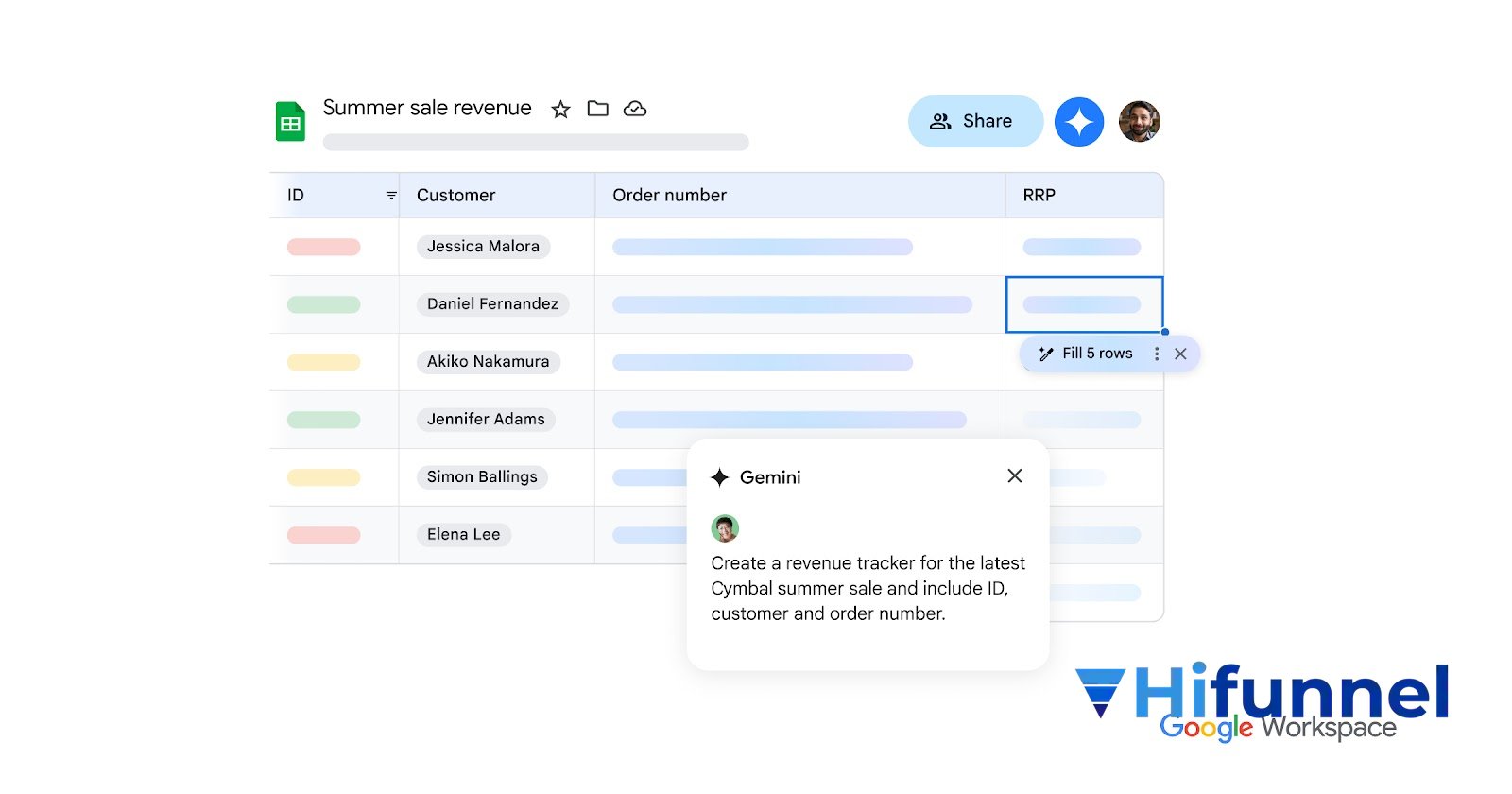Click the Daniel Fernandez customer chip

click(492, 304)
